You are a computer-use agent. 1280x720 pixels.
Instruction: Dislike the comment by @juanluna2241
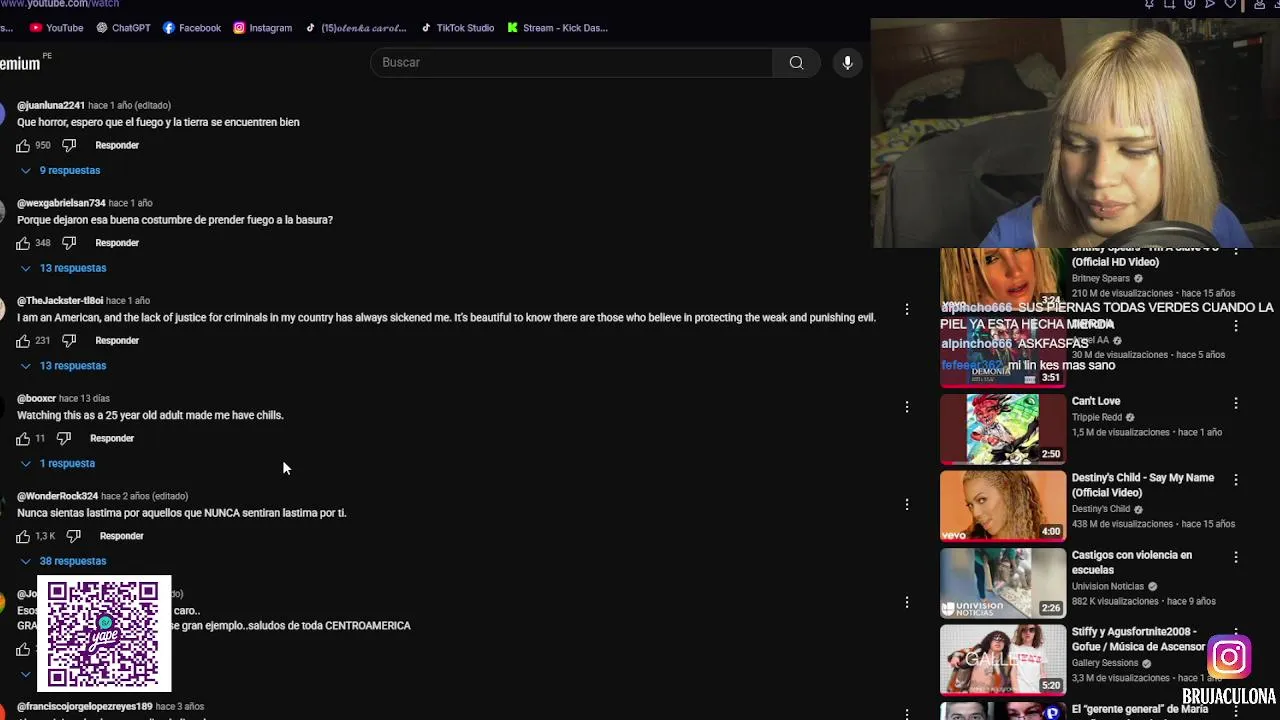(69, 146)
